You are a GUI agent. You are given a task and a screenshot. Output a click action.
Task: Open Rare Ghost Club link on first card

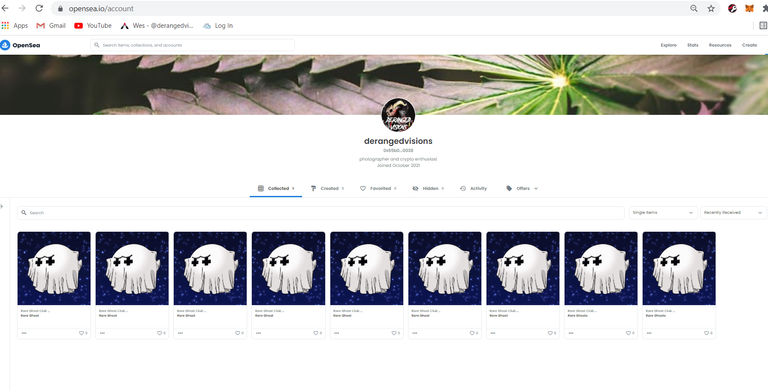(x=35, y=311)
